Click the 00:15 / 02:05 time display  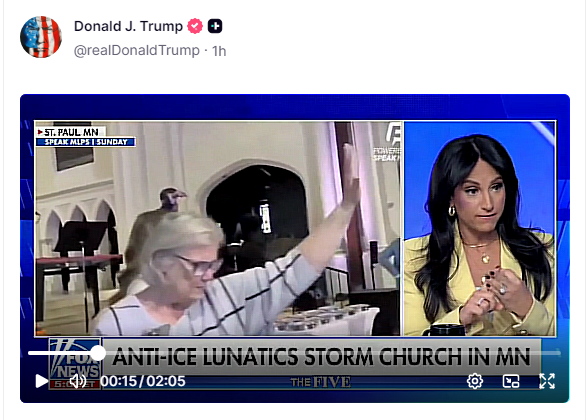pos(143,381)
